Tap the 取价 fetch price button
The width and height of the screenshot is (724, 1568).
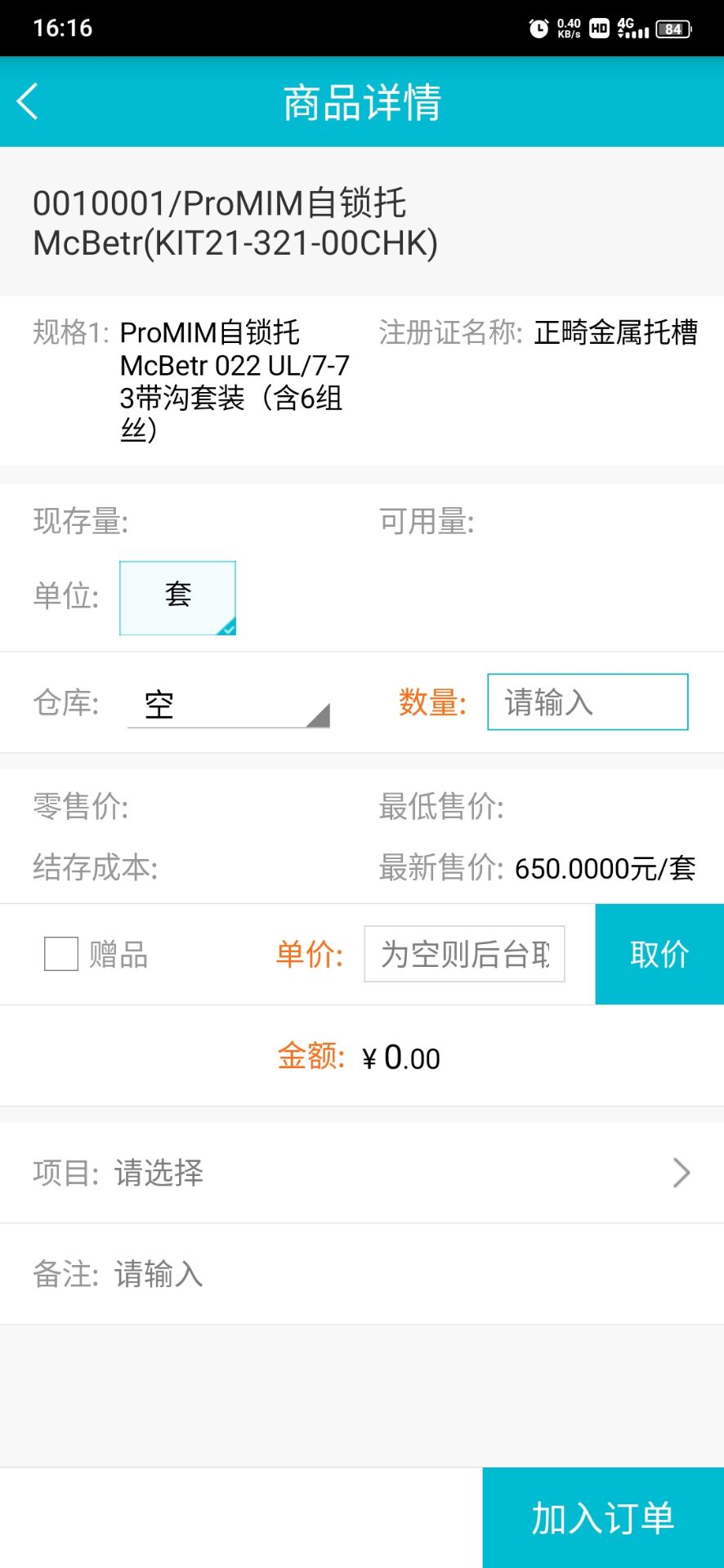(659, 954)
